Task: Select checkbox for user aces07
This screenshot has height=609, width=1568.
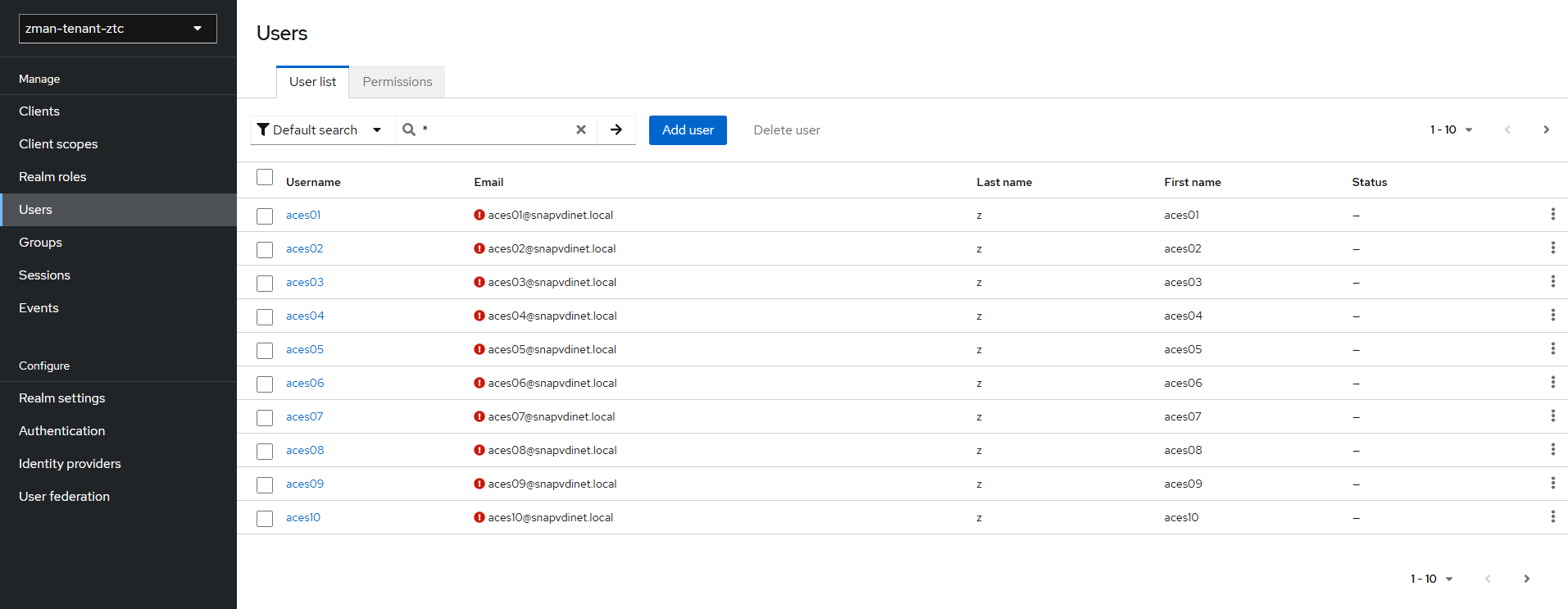Action: [x=265, y=418]
